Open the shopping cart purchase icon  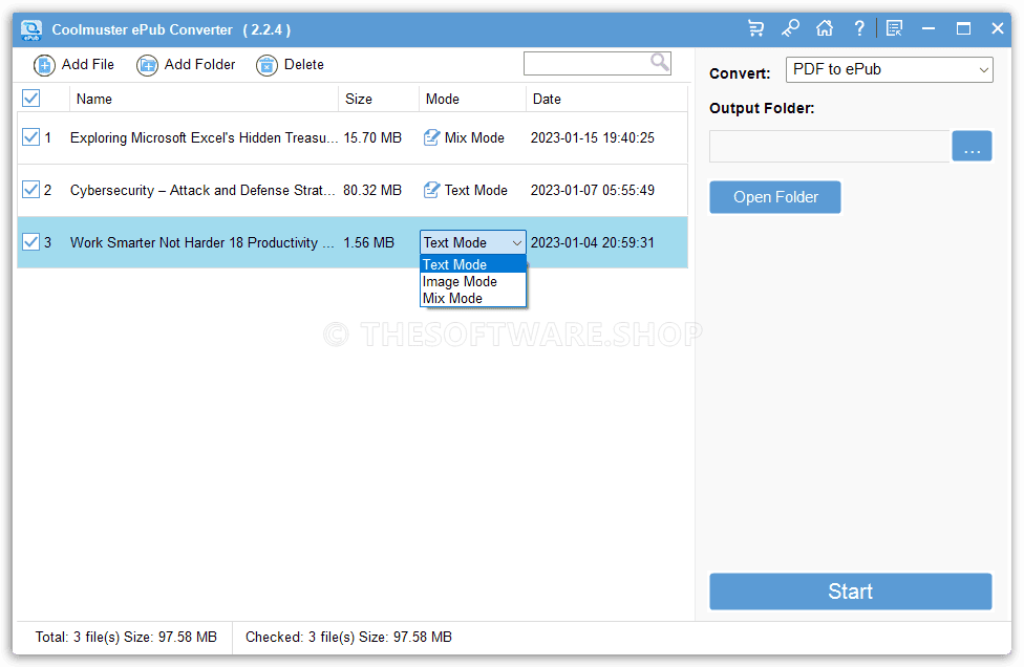point(756,29)
